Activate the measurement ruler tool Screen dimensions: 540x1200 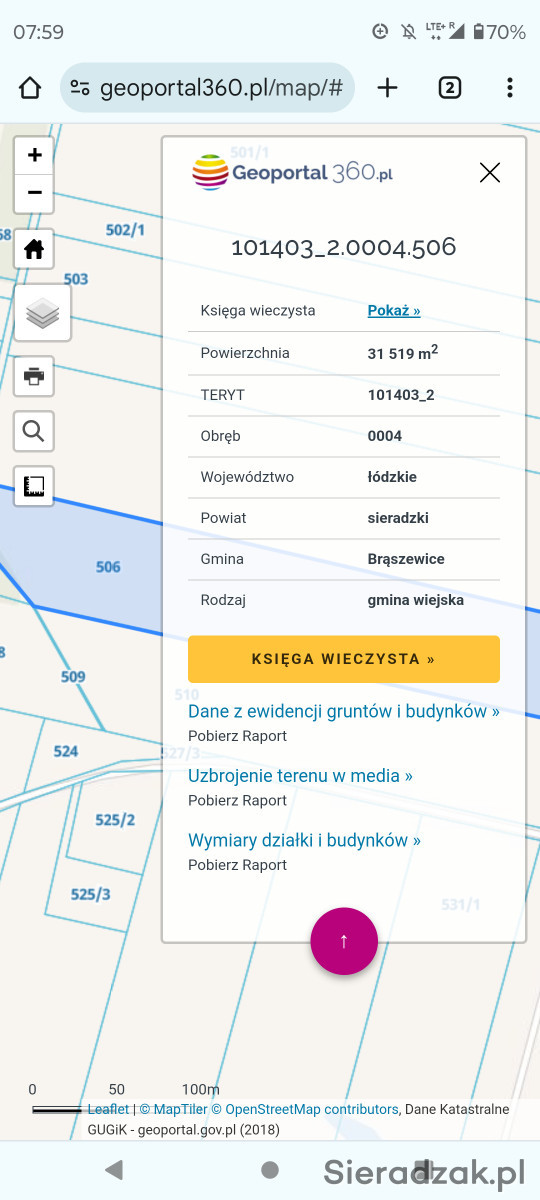[34, 486]
